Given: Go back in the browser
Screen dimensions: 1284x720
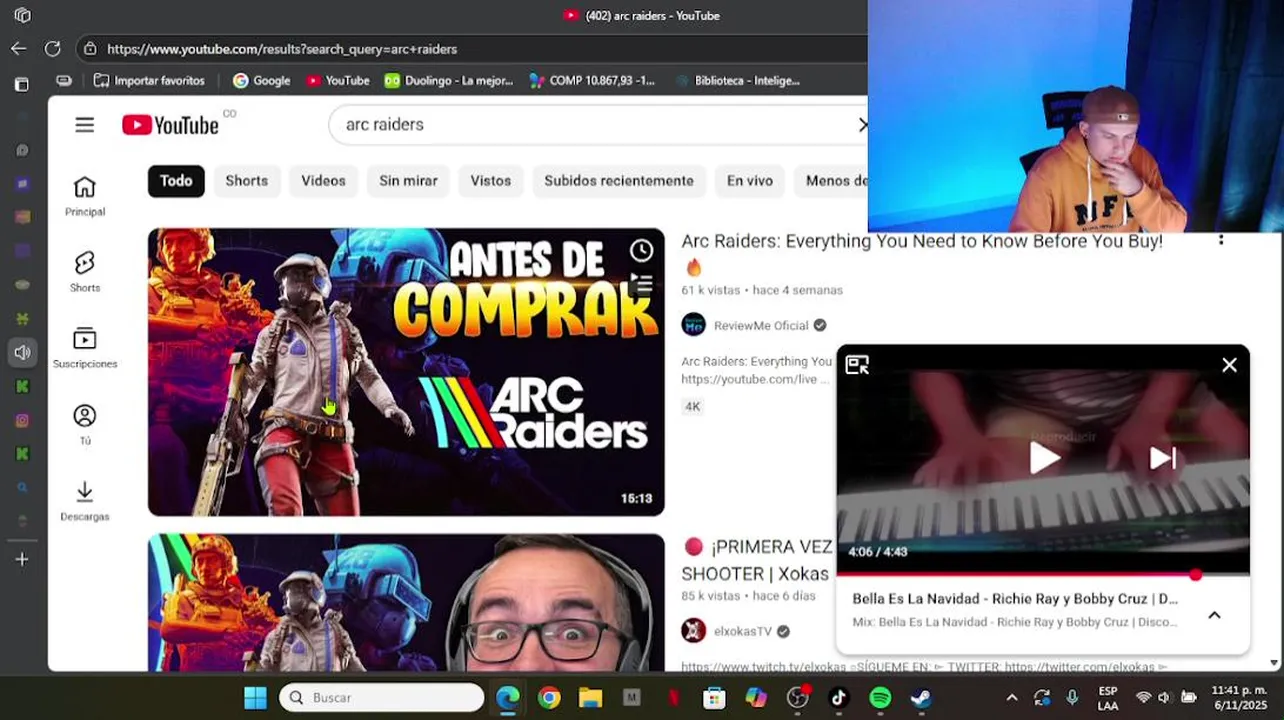Looking at the screenshot, I should click(19, 48).
